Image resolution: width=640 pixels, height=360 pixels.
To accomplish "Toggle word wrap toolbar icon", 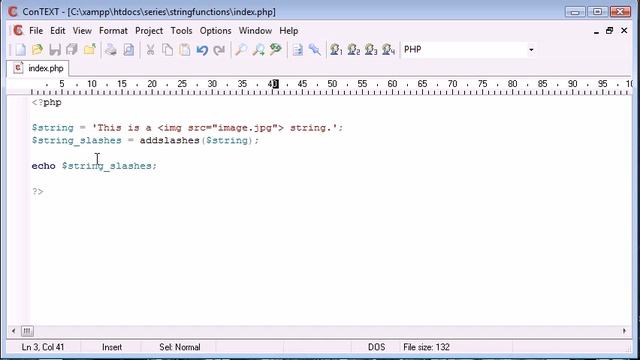I will [298, 50].
